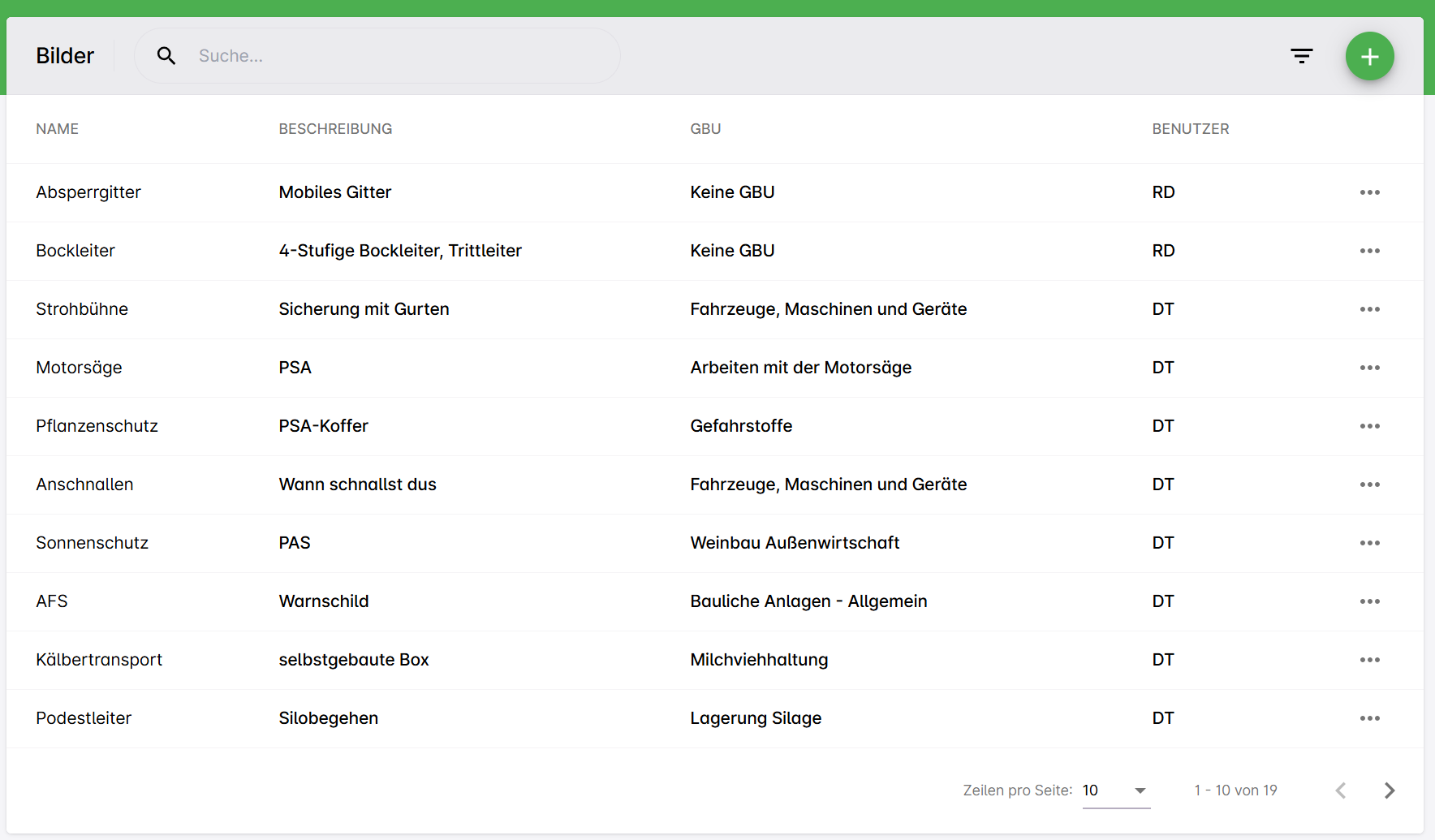Select the AFS Warnschild table row
Image resolution: width=1435 pixels, height=840 pixels.
[568, 601]
